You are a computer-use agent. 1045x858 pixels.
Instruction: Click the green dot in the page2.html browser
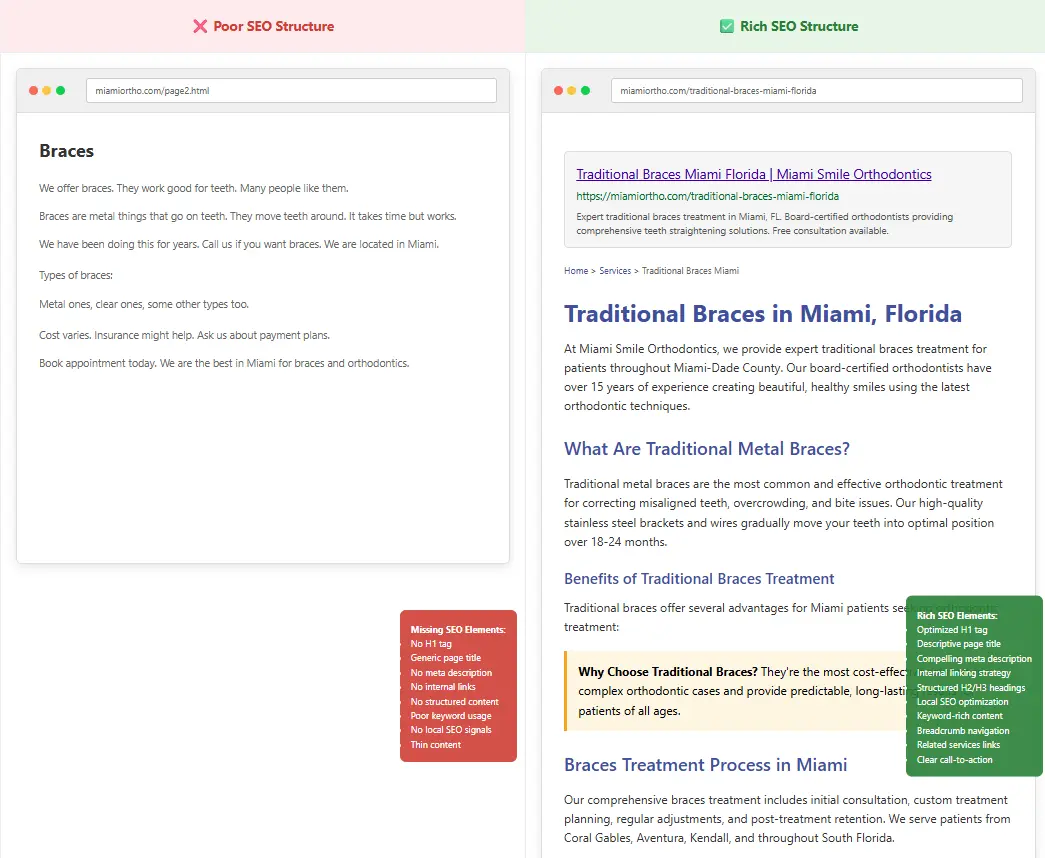click(x=61, y=91)
